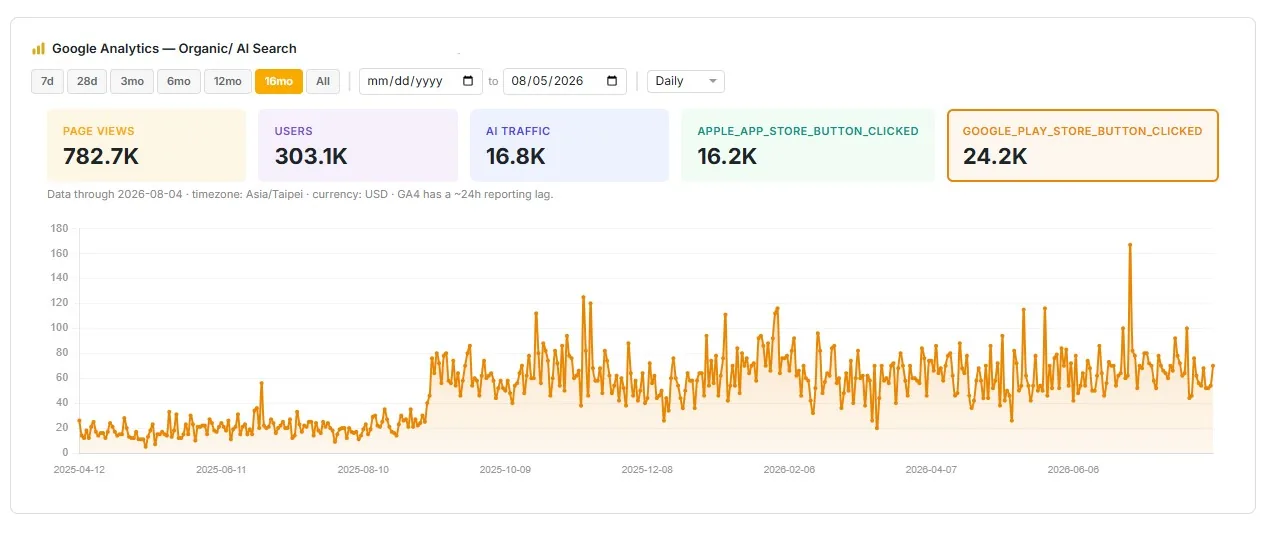The height and width of the screenshot is (534, 1281).
Task: Click y-axis label 100
Action: click(x=59, y=328)
